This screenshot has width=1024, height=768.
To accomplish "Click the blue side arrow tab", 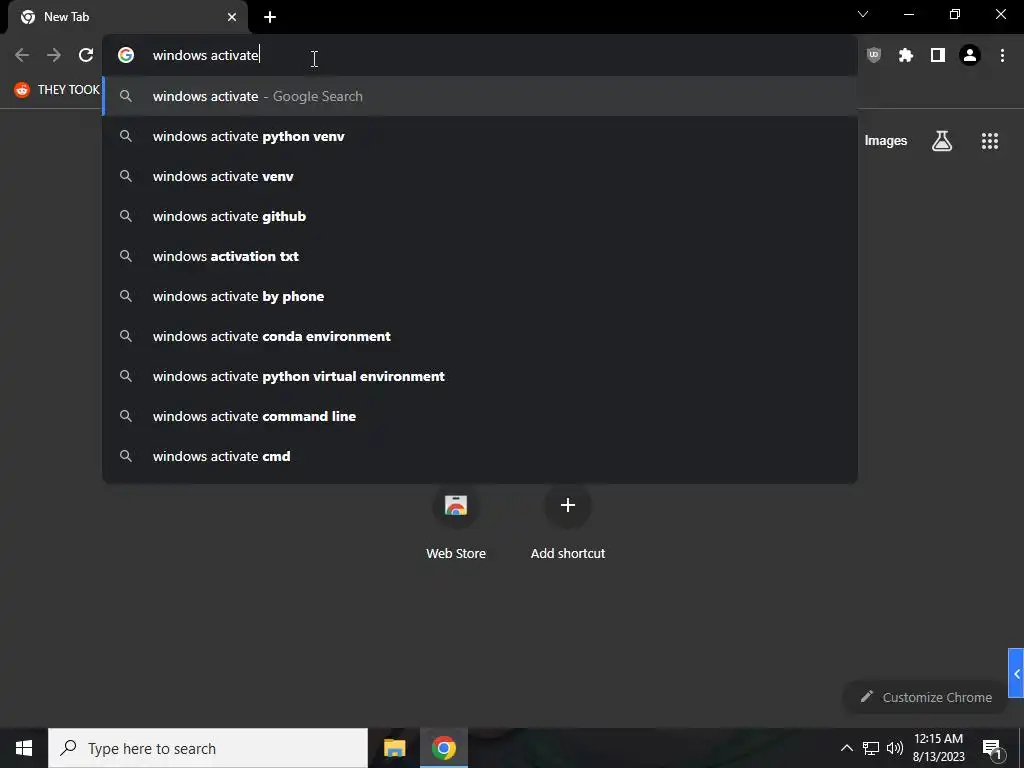I will click(1016, 673).
